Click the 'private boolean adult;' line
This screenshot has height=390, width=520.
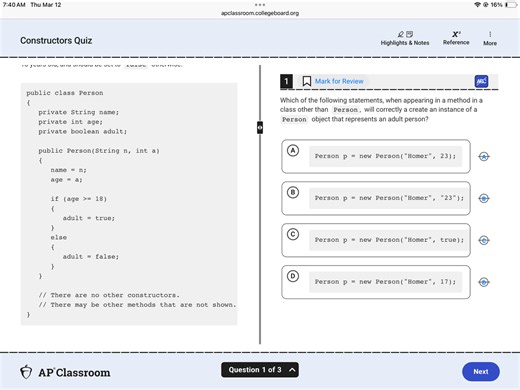coord(83,132)
